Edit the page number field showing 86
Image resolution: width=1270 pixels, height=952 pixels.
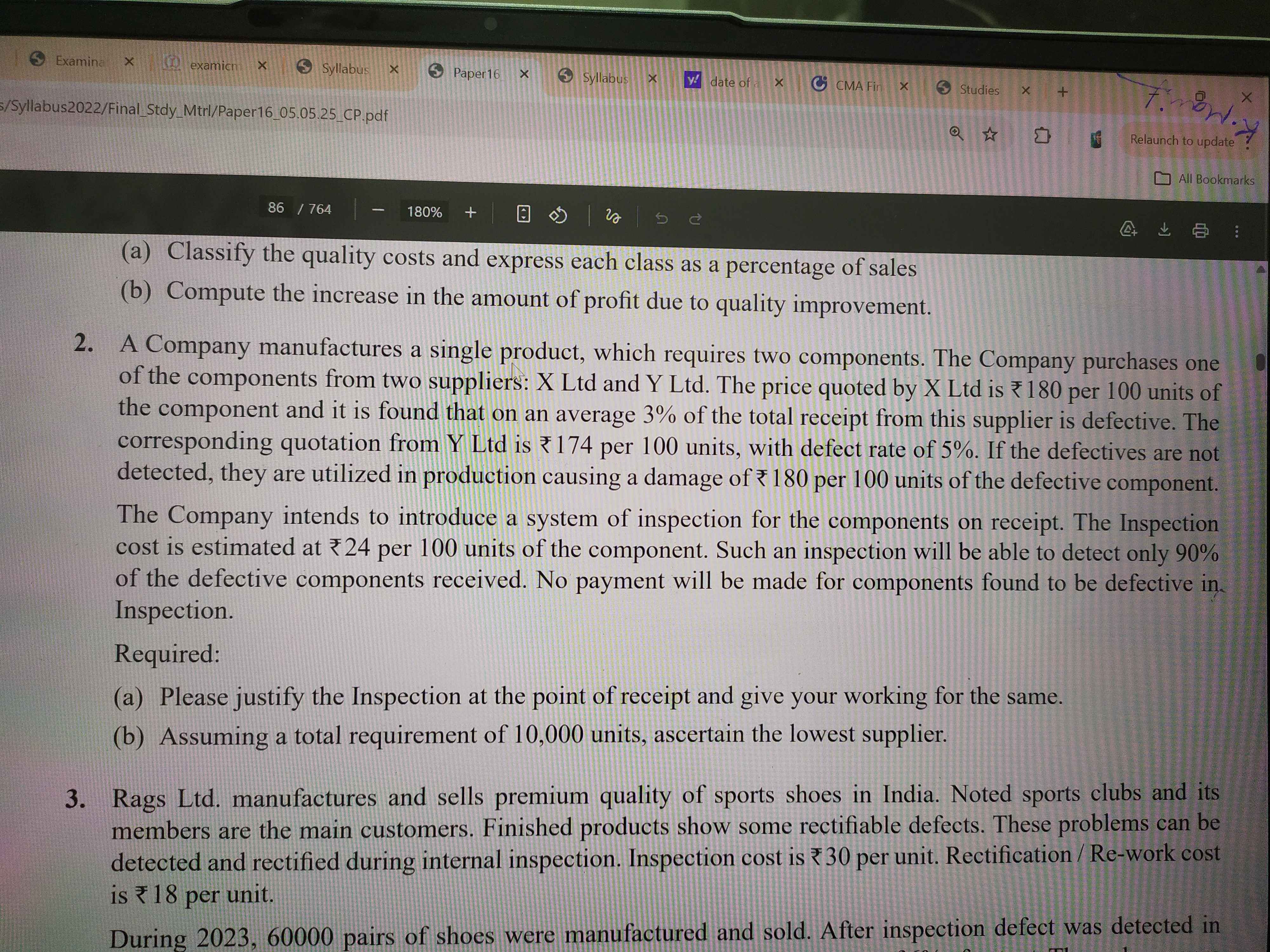point(276,208)
